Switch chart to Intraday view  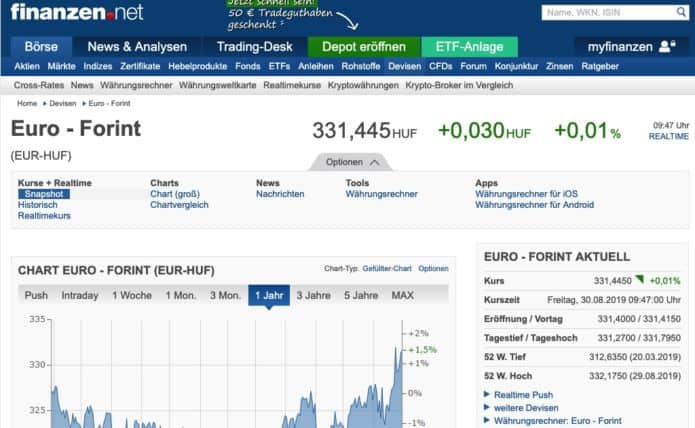[80, 295]
